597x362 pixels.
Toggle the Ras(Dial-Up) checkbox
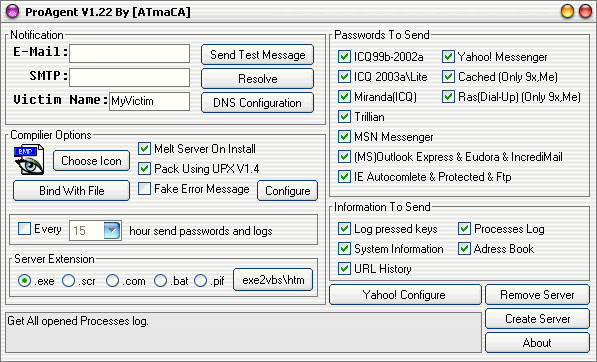point(448,96)
